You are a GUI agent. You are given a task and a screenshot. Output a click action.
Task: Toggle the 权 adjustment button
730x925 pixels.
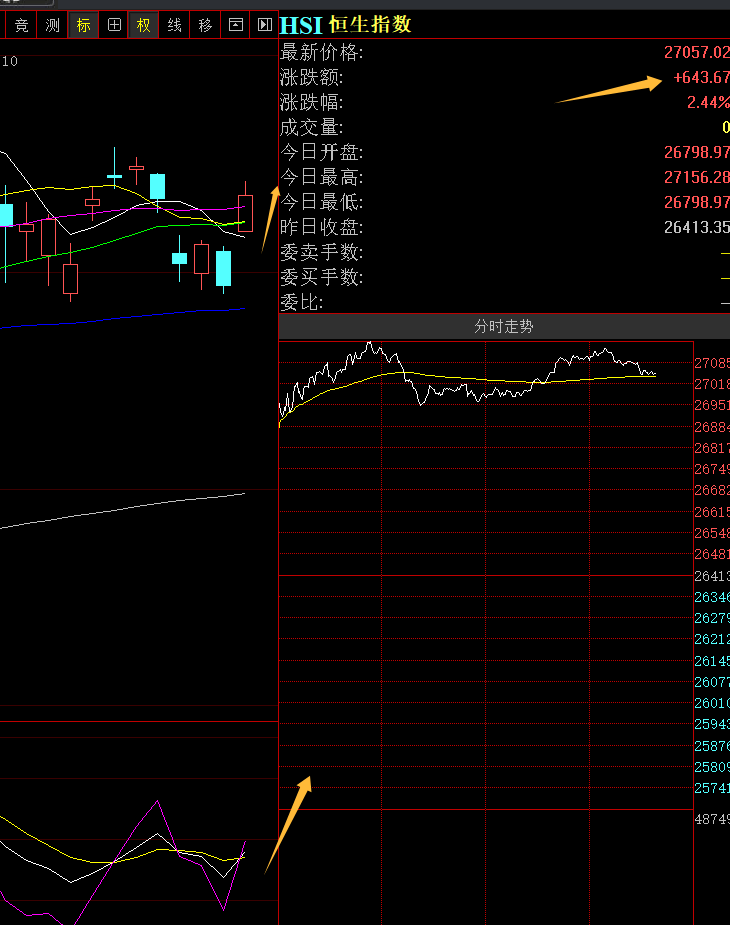(144, 25)
